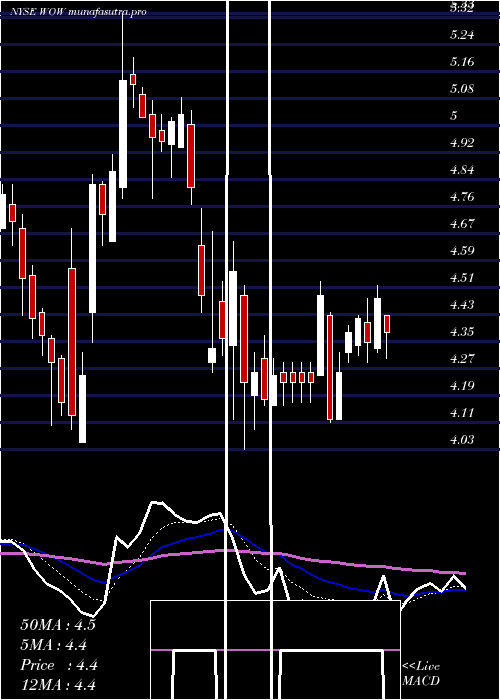Select the price label reading 5
The width and height of the screenshot is (500, 700).
[454, 116]
